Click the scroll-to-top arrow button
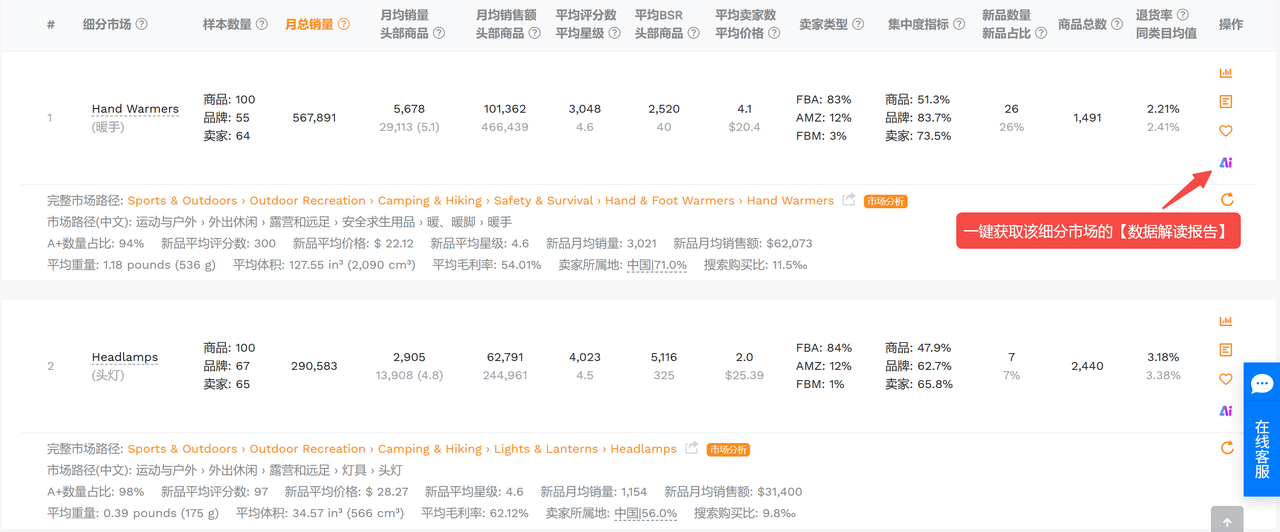Viewport: 1280px width, 532px height. 1227,520
